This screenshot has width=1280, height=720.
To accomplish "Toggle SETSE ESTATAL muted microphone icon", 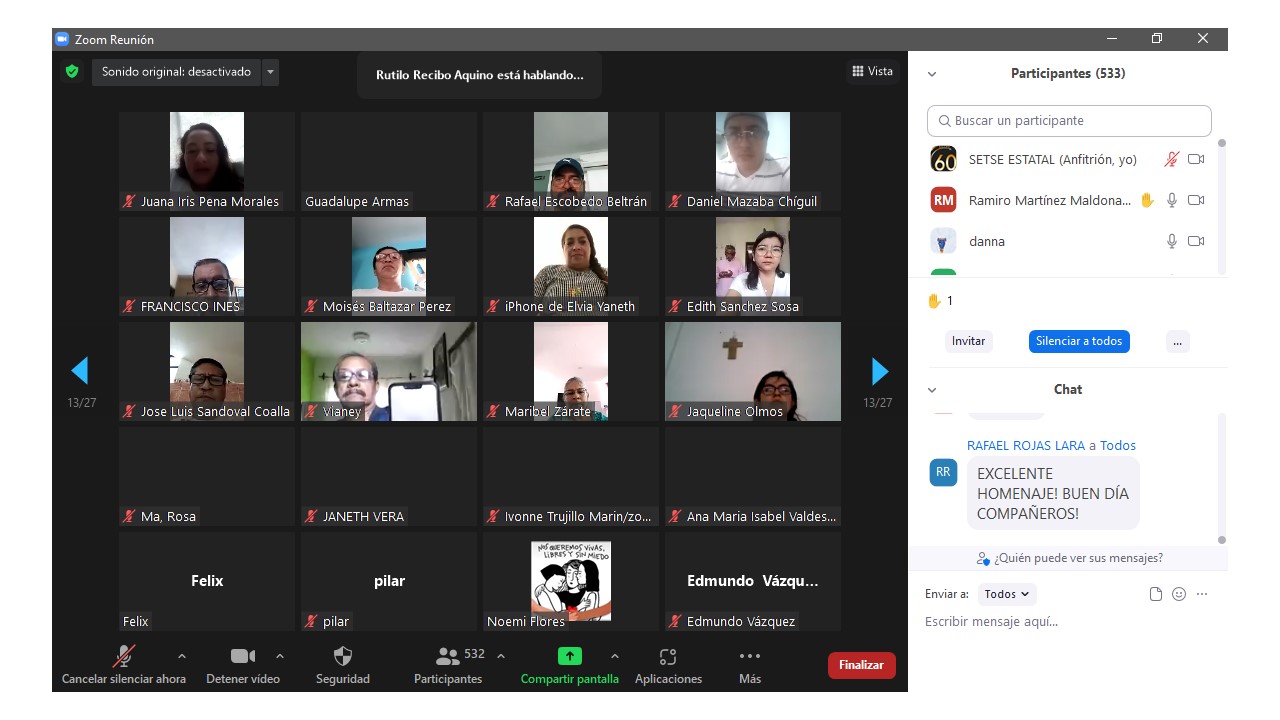I will point(1172,159).
